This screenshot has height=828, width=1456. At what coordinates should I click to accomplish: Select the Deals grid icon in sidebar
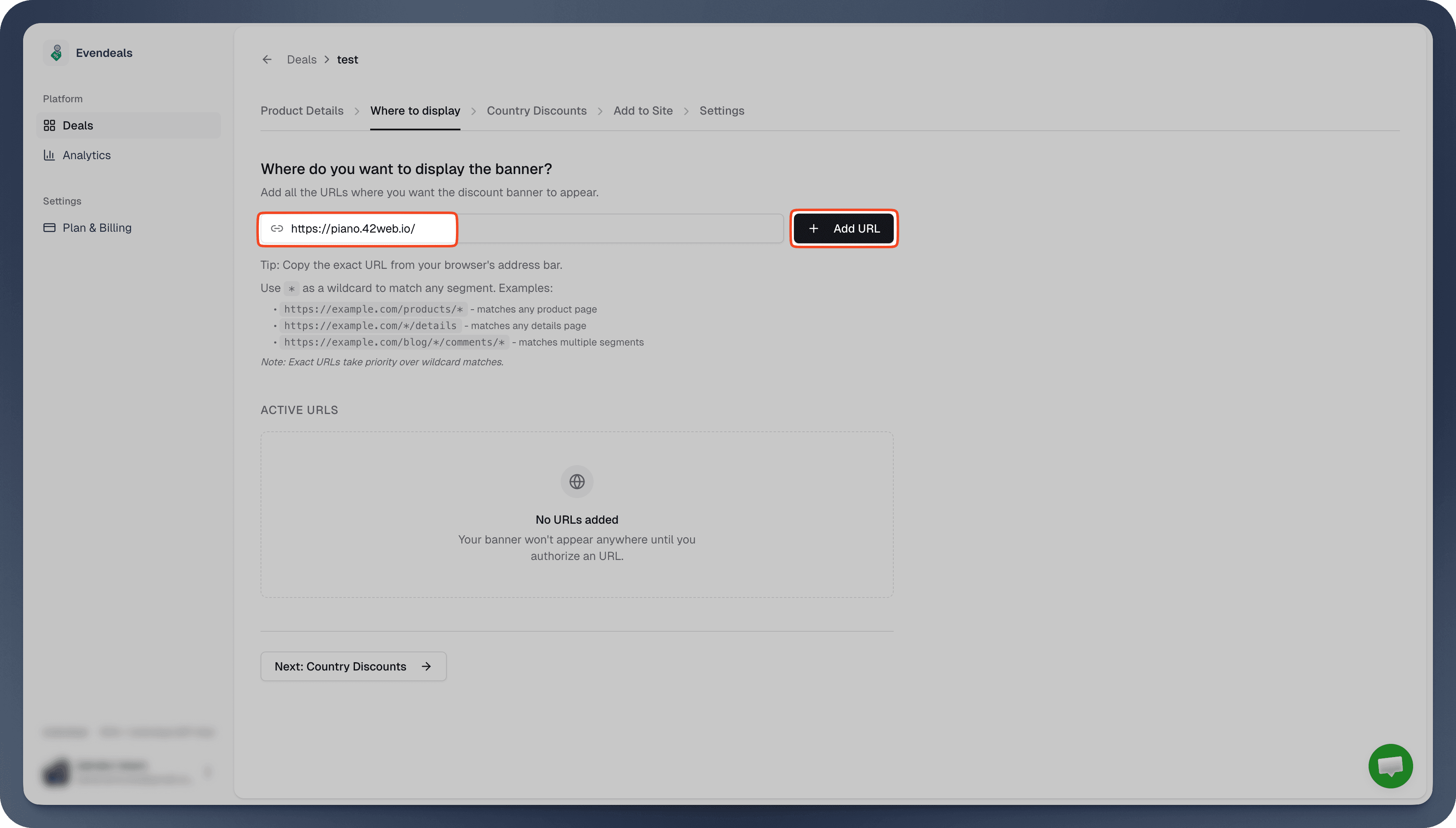(49, 125)
